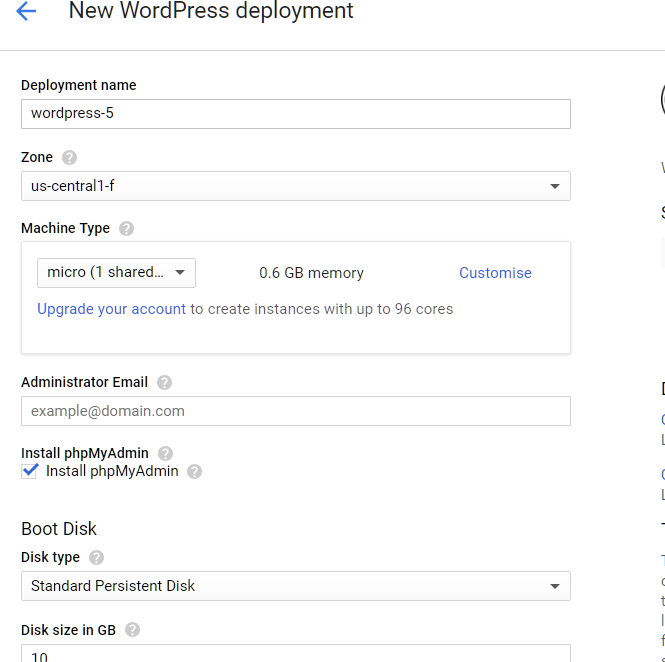This screenshot has width=665, height=662.
Task: Click the Administrator Email input field
Action: [x=295, y=411]
